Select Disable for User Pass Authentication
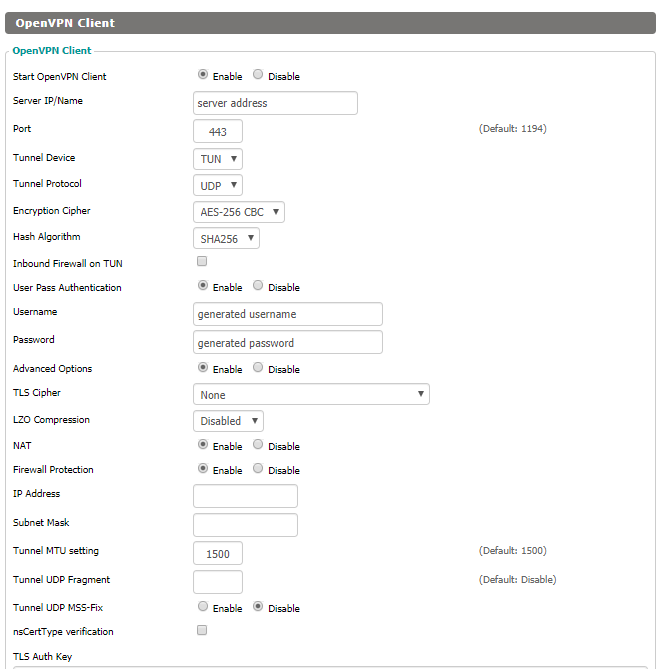This screenshot has height=669, width=656. pyautogui.click(x=258, y=285)
